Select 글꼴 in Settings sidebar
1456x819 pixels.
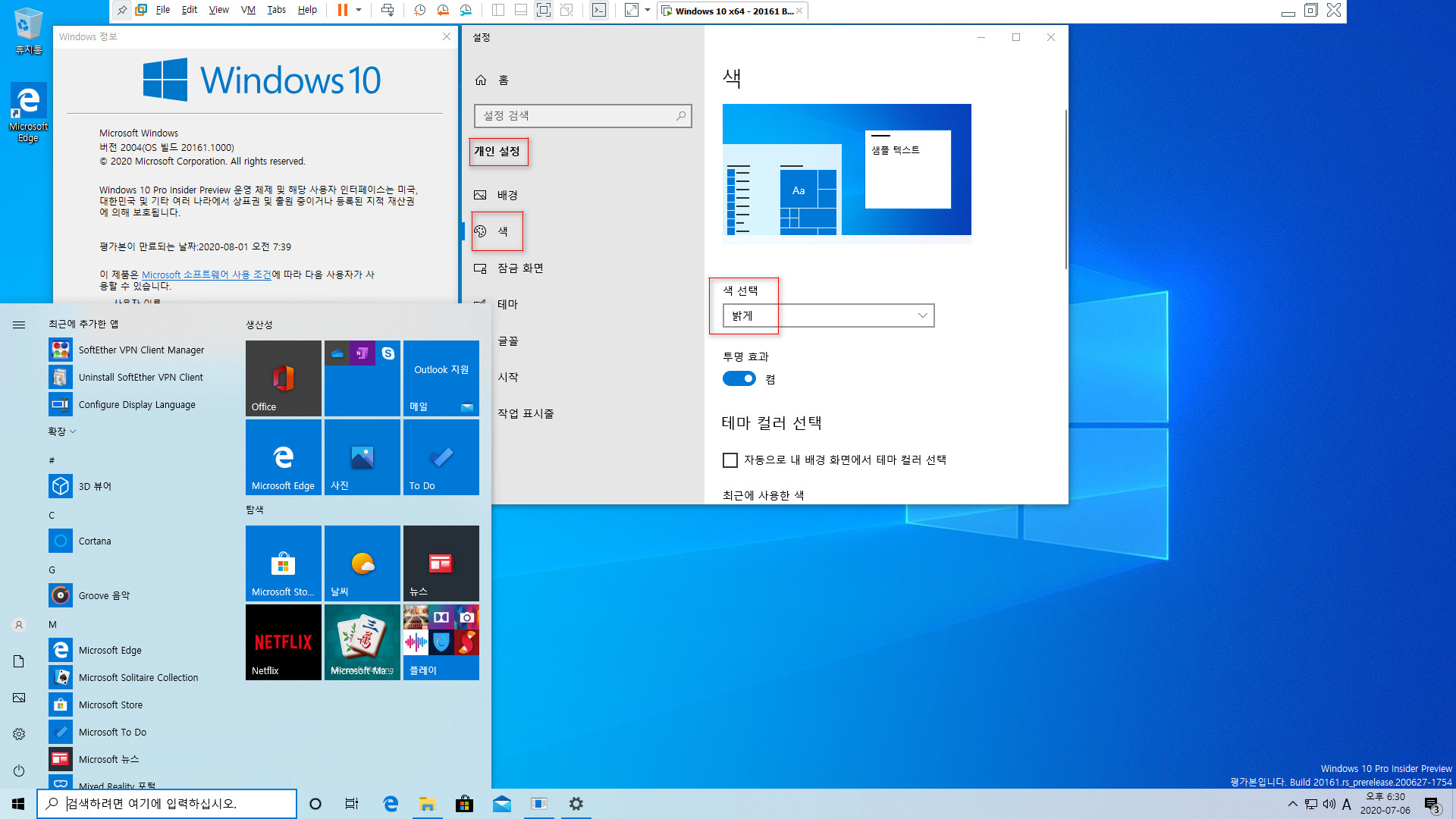tap(582, 340)
